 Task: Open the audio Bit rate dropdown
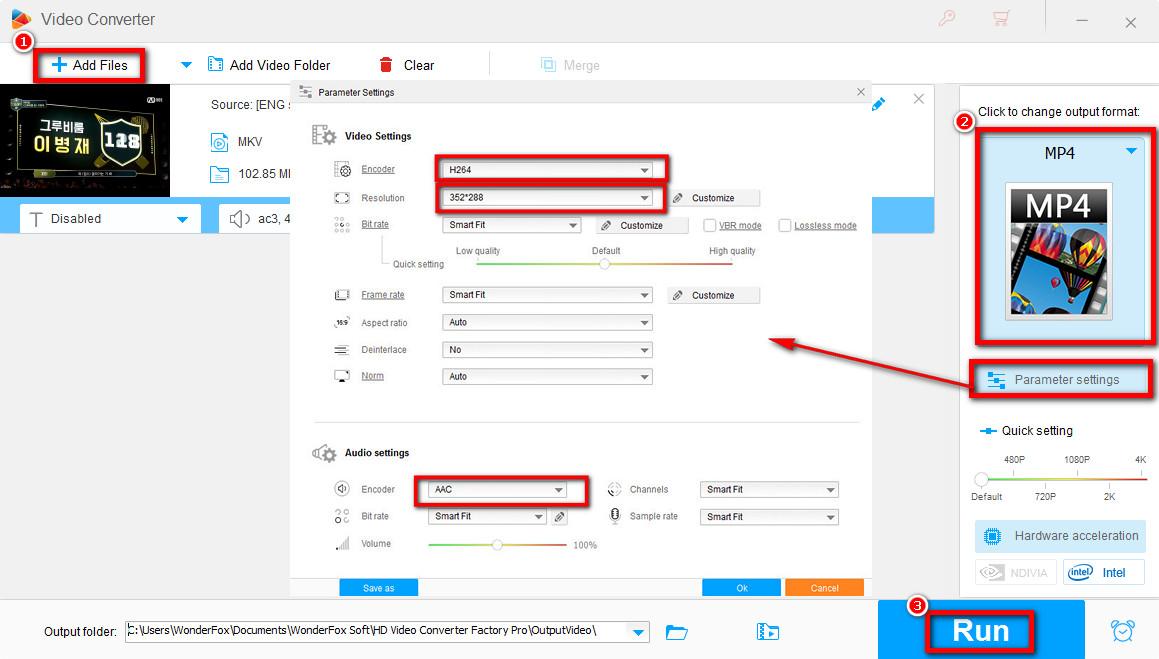487,516
